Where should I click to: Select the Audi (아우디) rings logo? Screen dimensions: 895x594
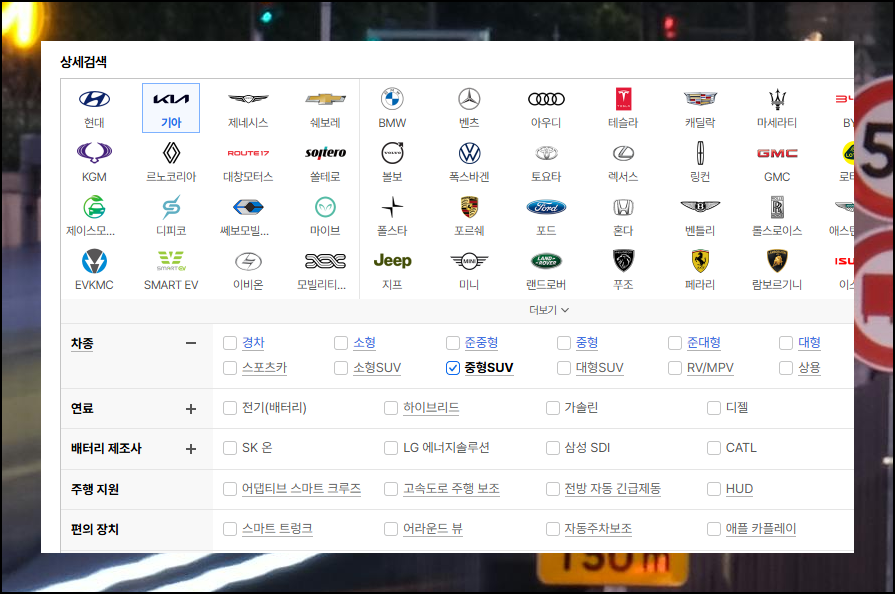point(546,99)
